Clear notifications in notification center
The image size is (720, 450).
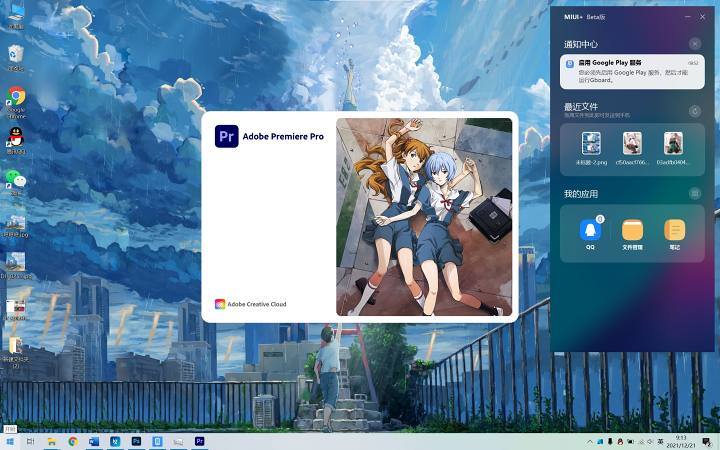(695, 44)
